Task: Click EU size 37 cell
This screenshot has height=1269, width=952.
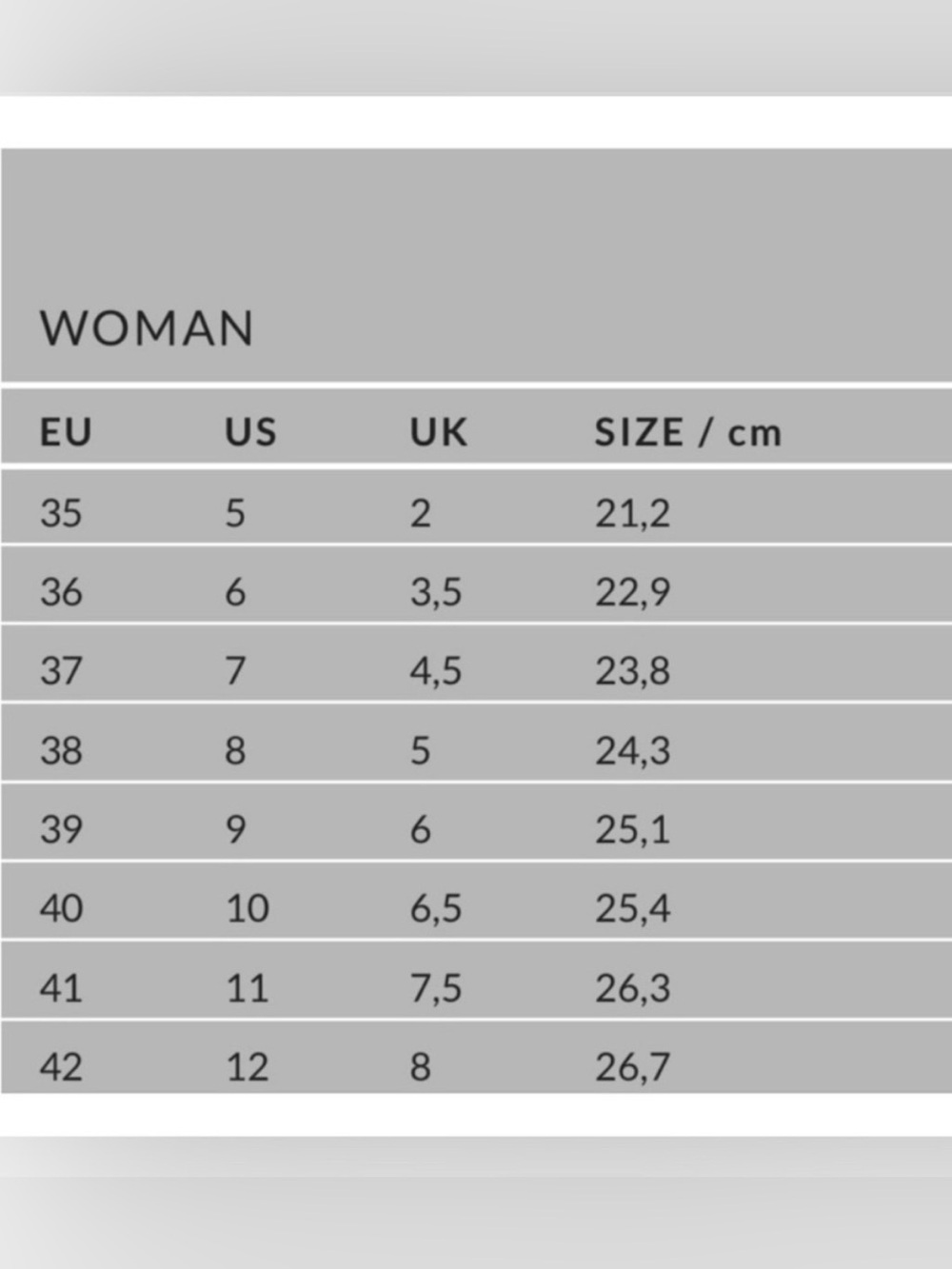Action: 61,671
